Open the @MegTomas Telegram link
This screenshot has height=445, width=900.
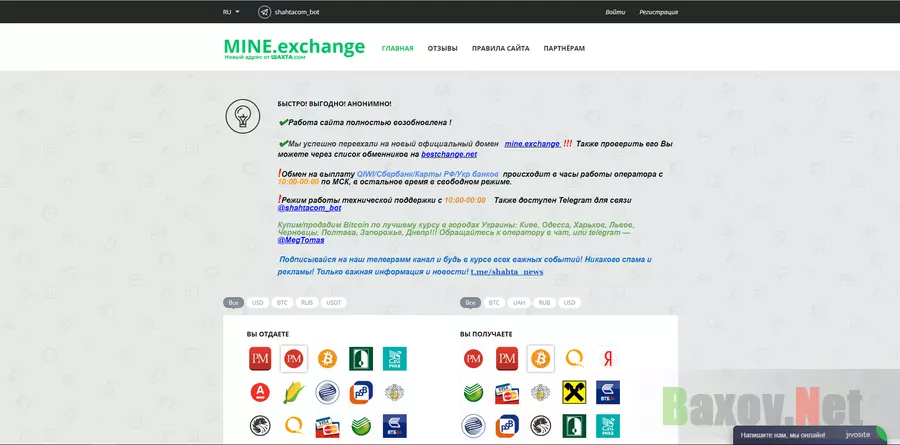[x=301, y=241]
